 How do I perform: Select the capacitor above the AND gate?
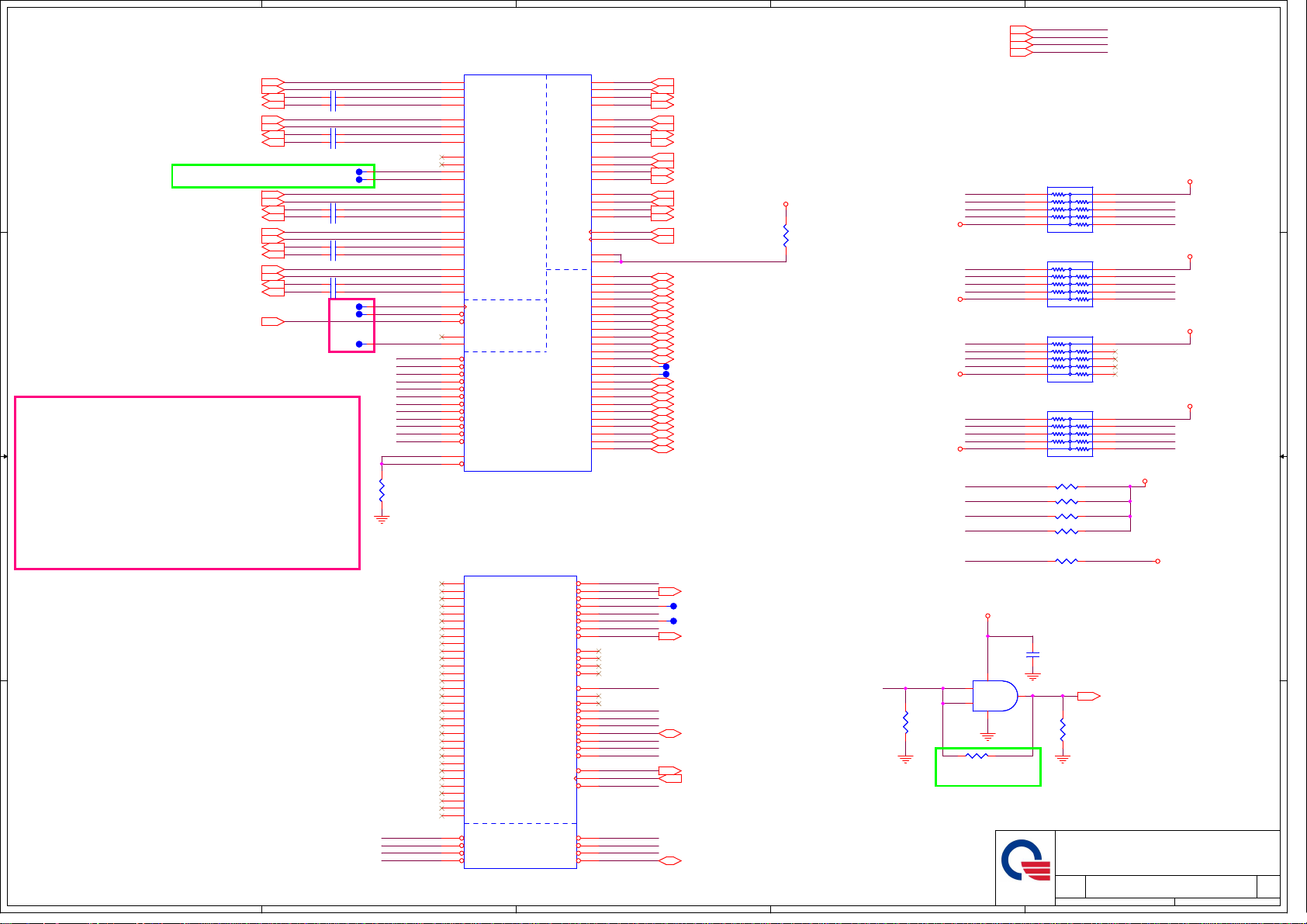point(1032,656)
